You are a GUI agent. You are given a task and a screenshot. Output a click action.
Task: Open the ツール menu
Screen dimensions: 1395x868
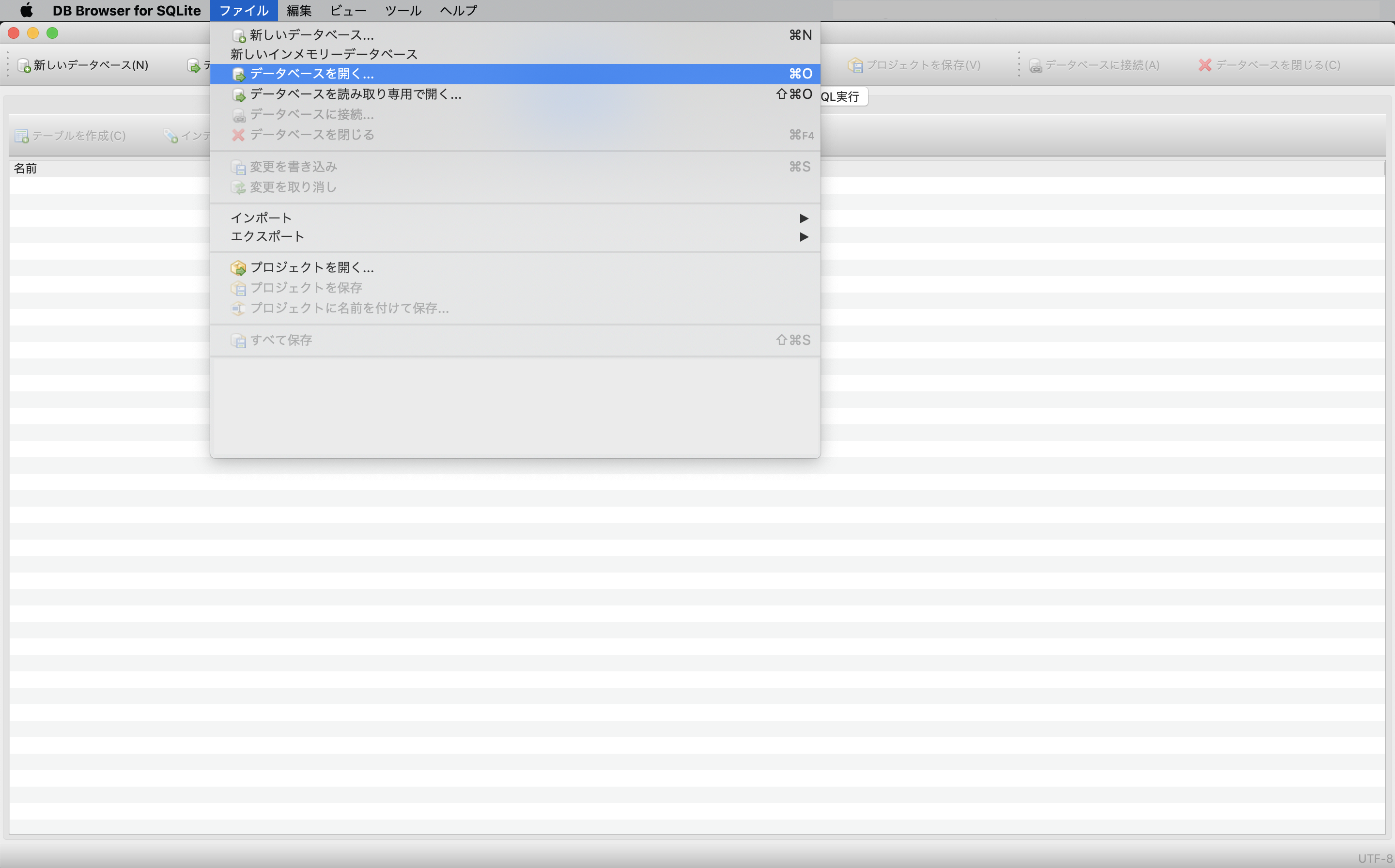(403, 10)
